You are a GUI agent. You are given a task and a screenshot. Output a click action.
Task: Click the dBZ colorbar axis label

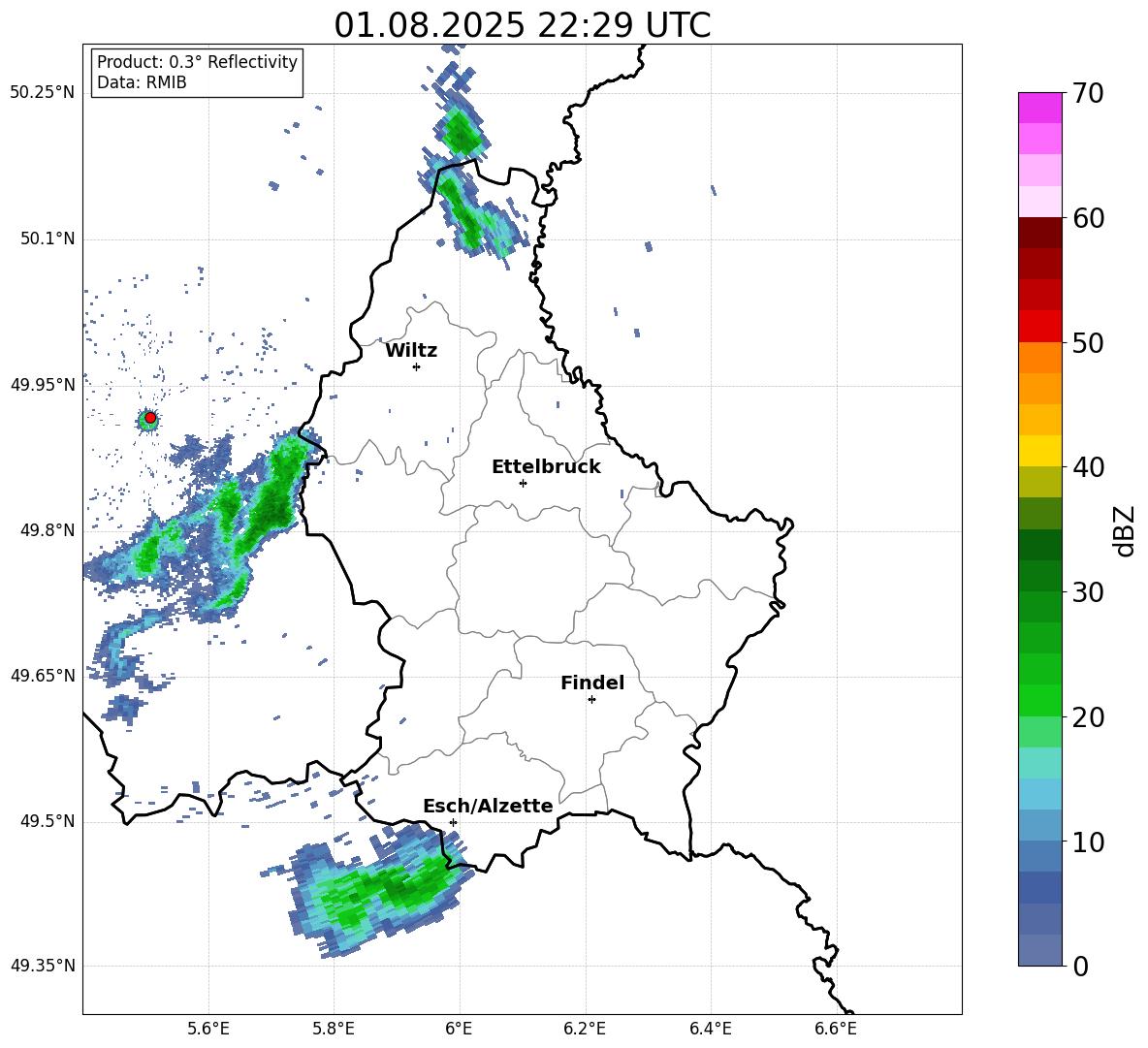coord(1126,531)
